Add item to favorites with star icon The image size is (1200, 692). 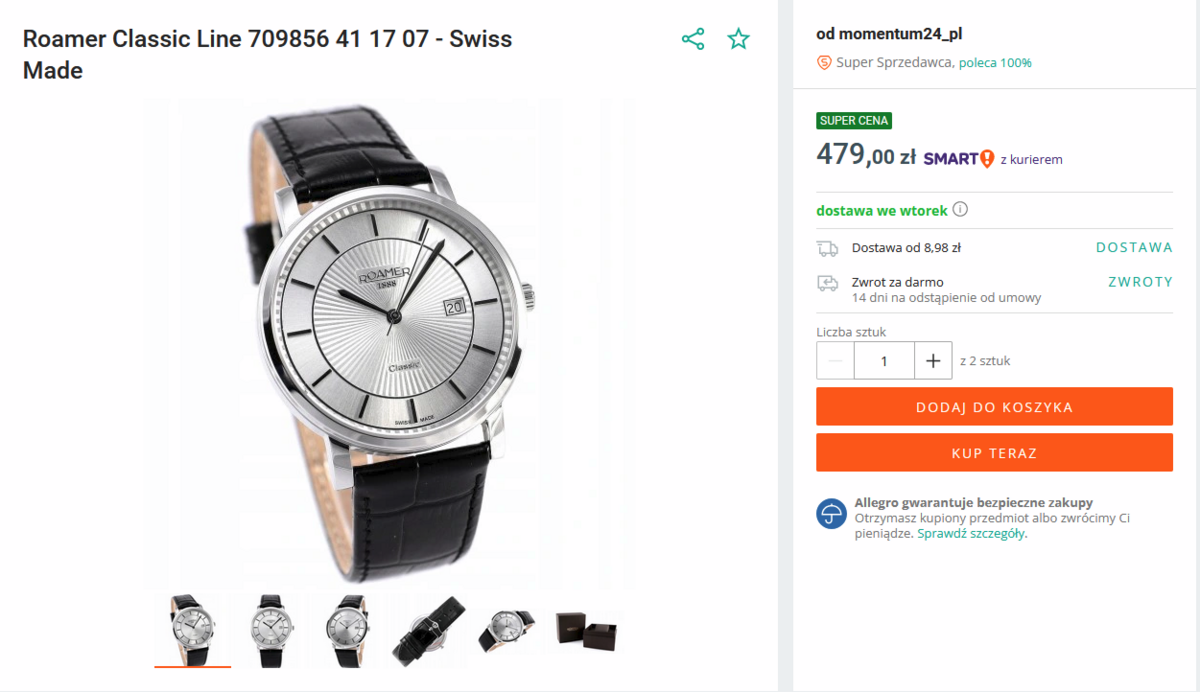(x=738, y=39)
